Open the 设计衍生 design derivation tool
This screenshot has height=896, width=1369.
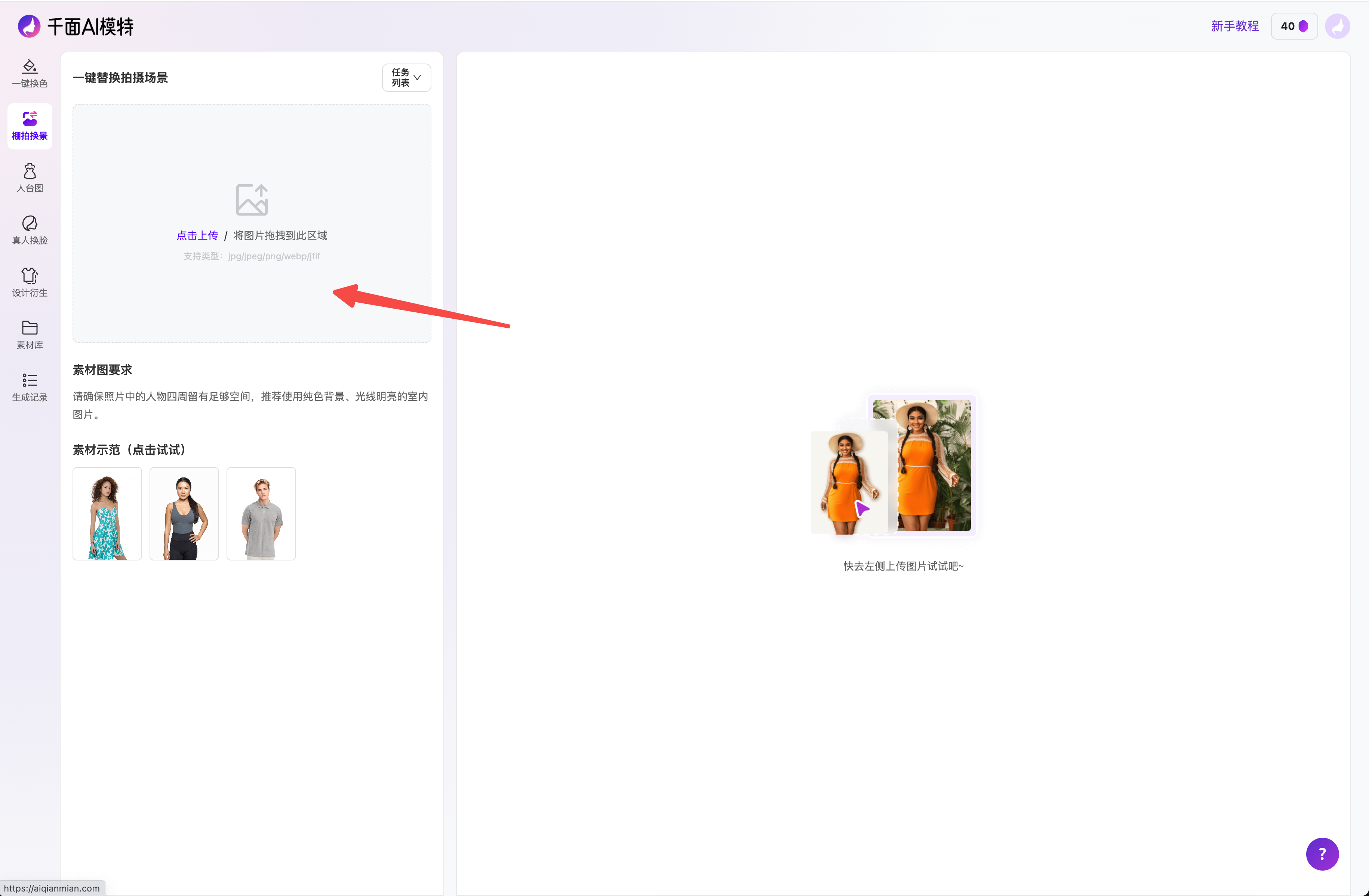[30, 283]
